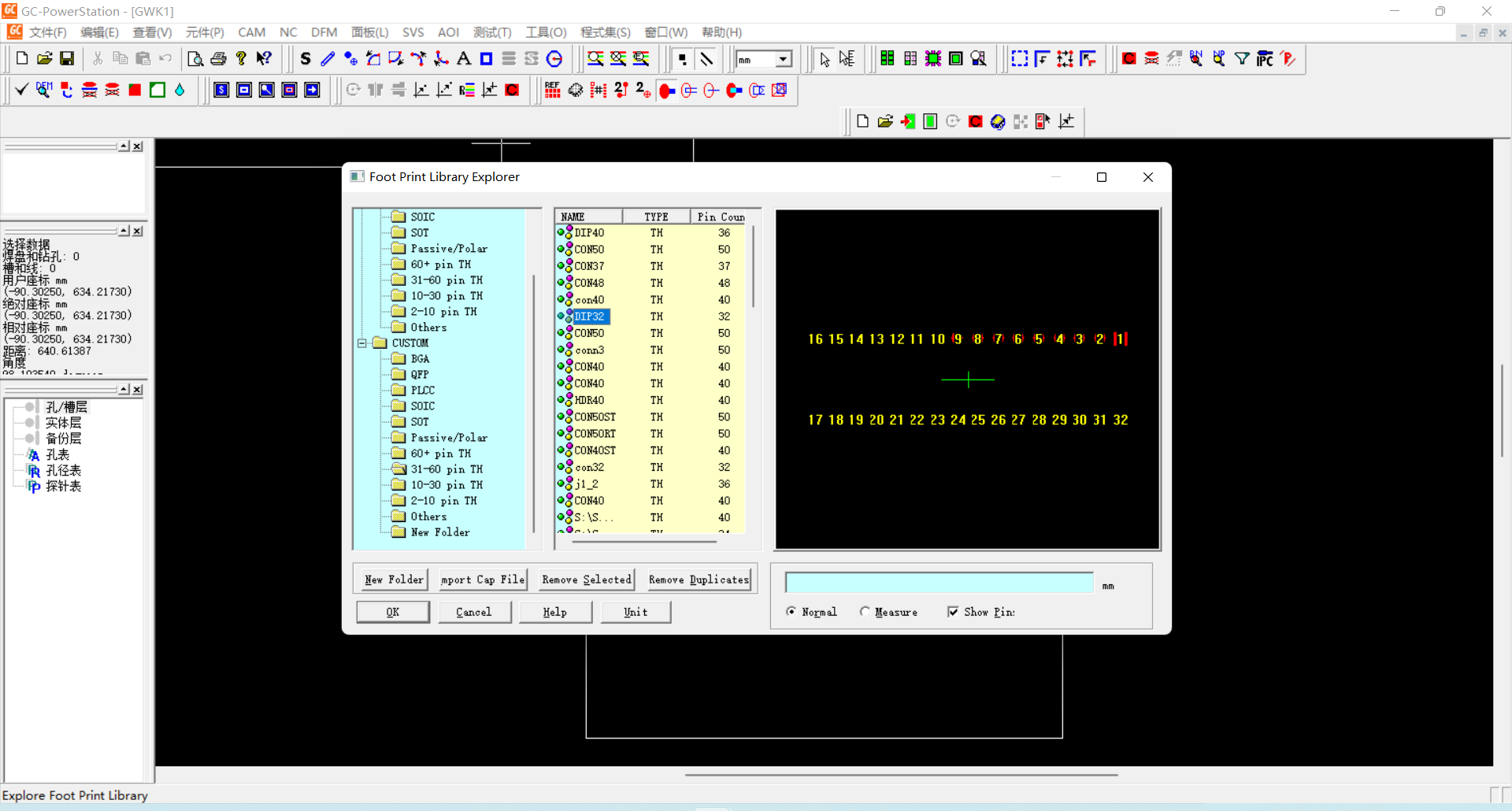1512x811 pixels.
Task: Click the OK button
Action: point(393,612)
